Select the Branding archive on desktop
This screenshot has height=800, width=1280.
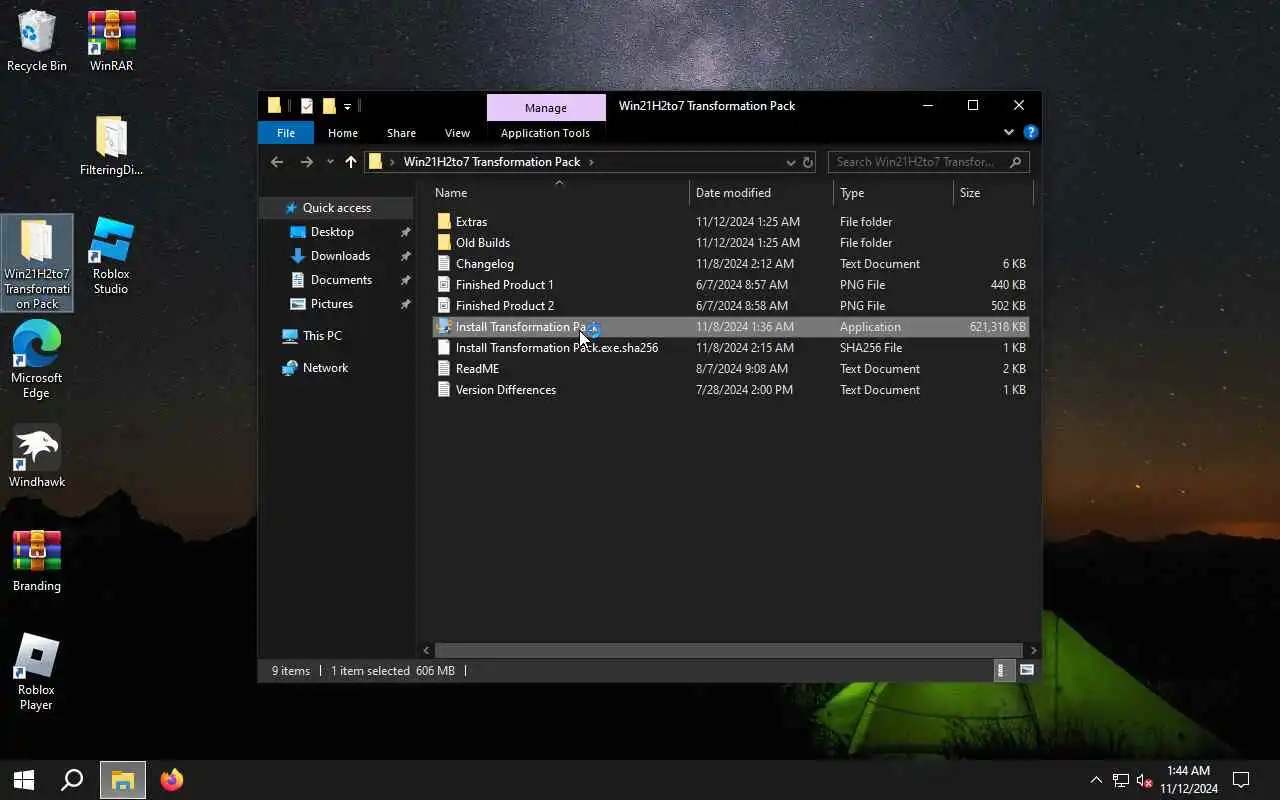(x=37, y=560)
